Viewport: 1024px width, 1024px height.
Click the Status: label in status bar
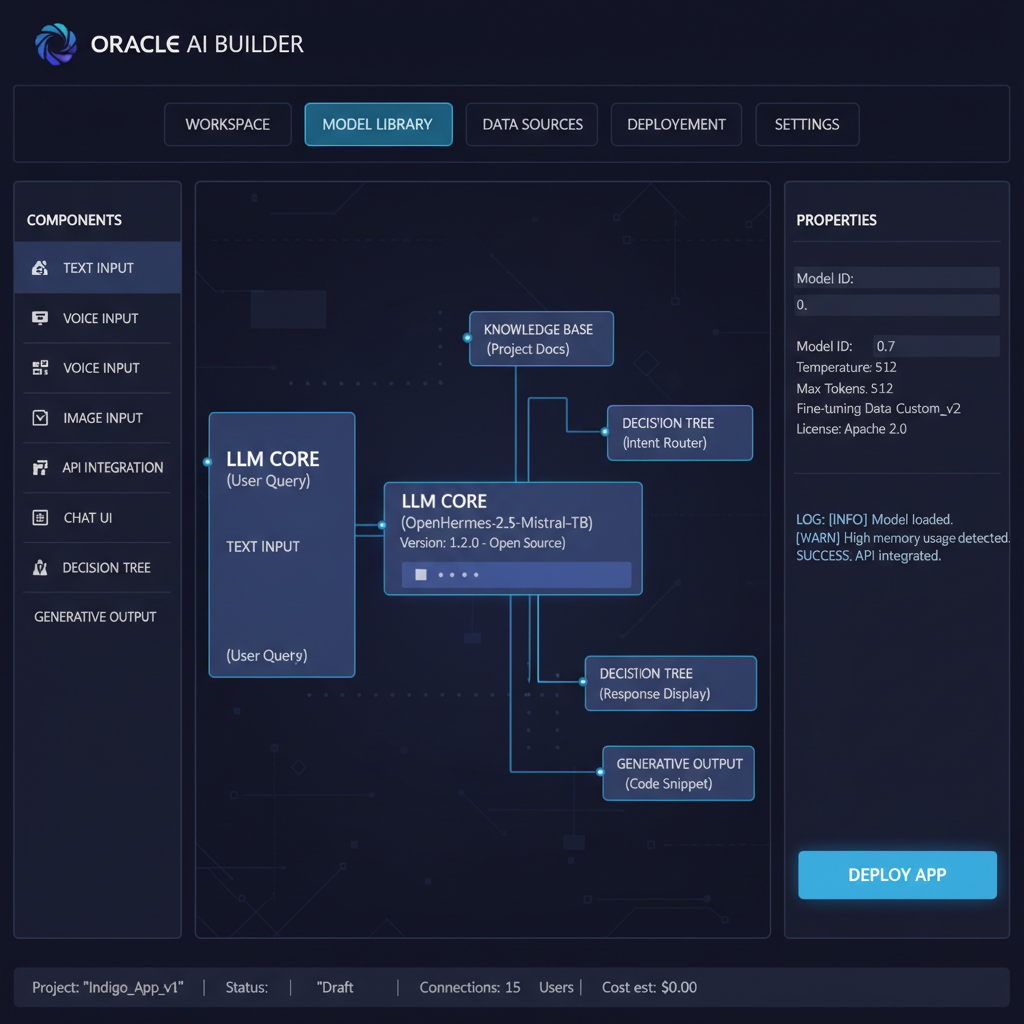[247, 987]
